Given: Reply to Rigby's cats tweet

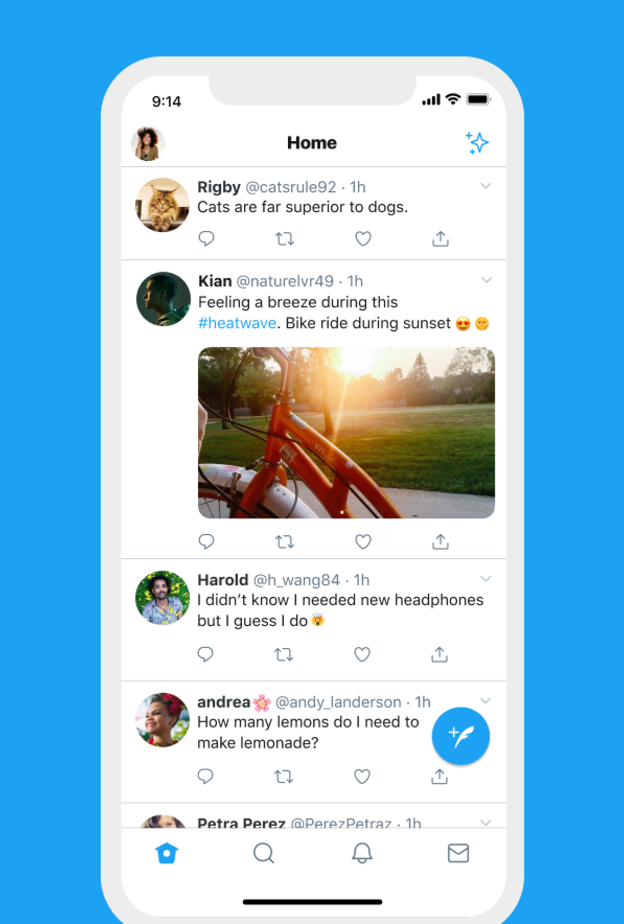Looking at the screenshot, I should (206, 239).
